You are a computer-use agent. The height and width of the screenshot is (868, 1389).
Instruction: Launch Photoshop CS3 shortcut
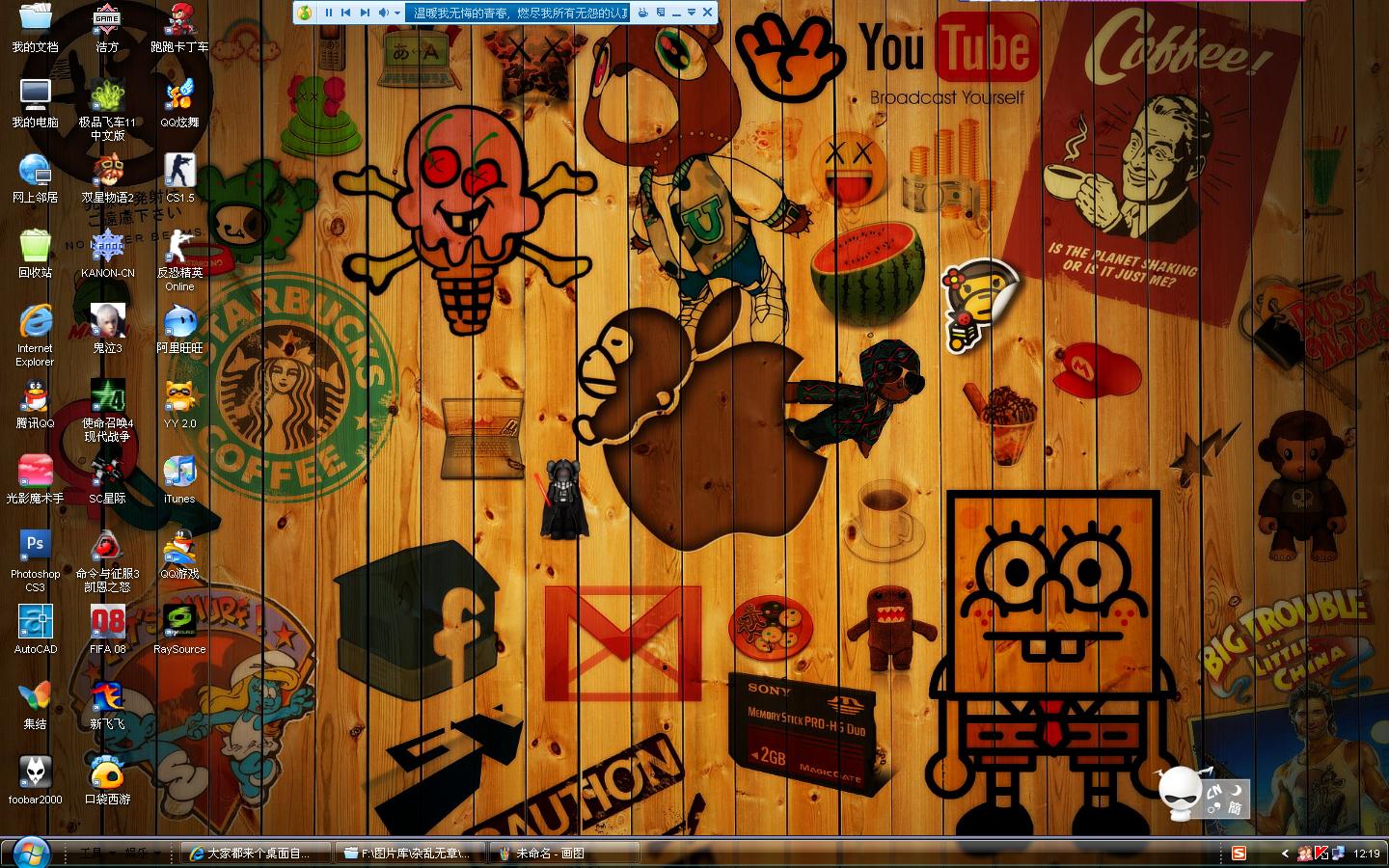pos(35,560)
